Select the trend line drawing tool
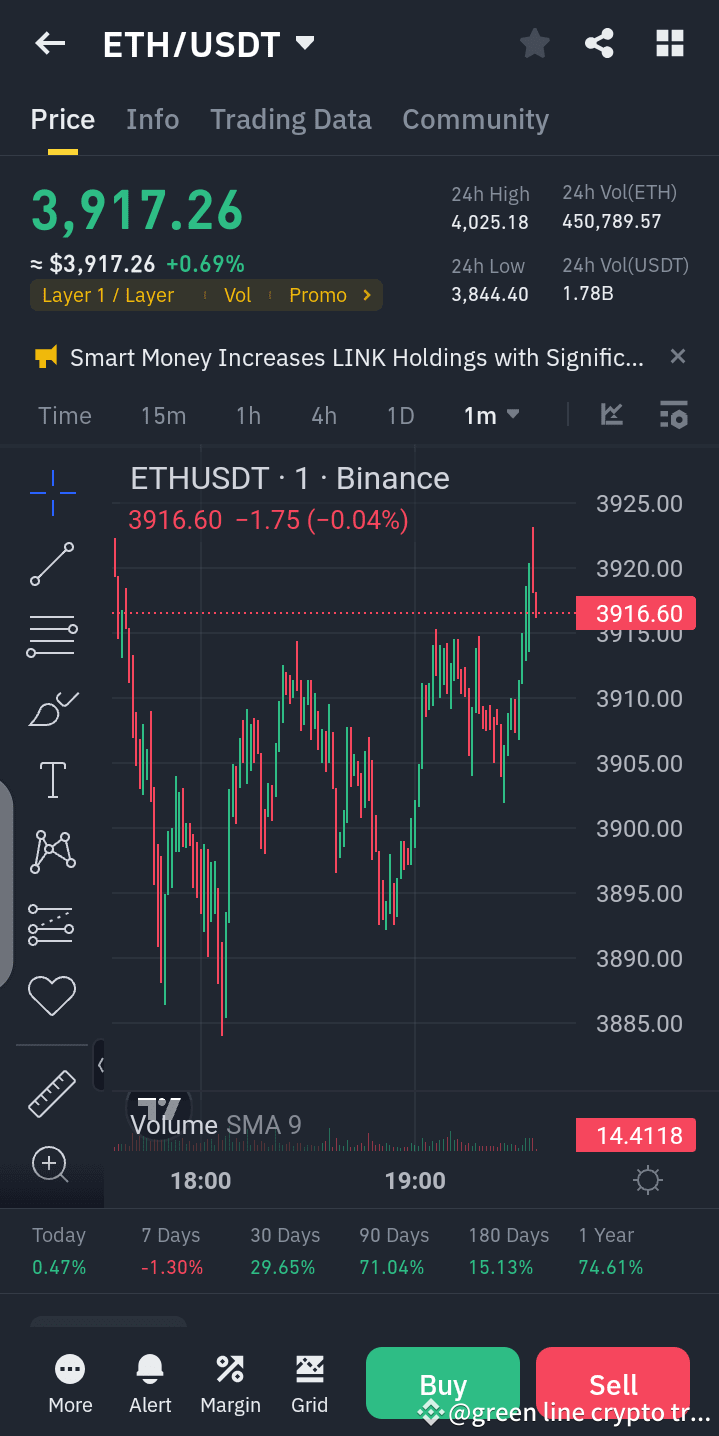The width and height of the screenshot is (719, 1436). tap(51, 564)
